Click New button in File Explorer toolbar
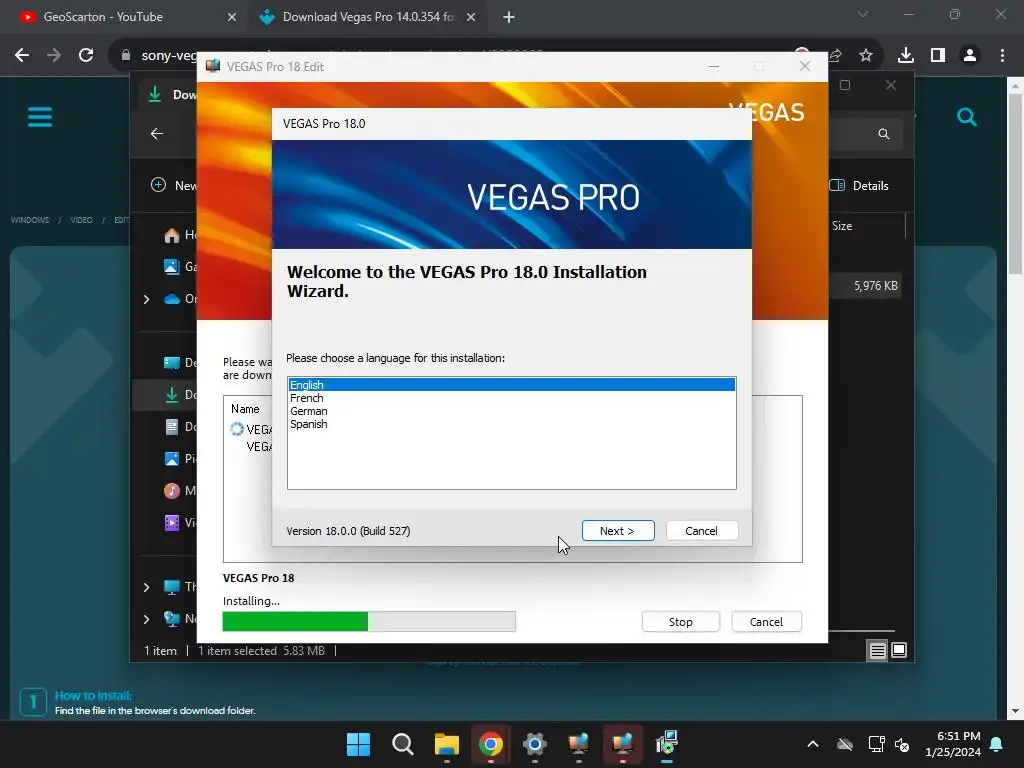 pyautogui.click(x=173, y=185)
